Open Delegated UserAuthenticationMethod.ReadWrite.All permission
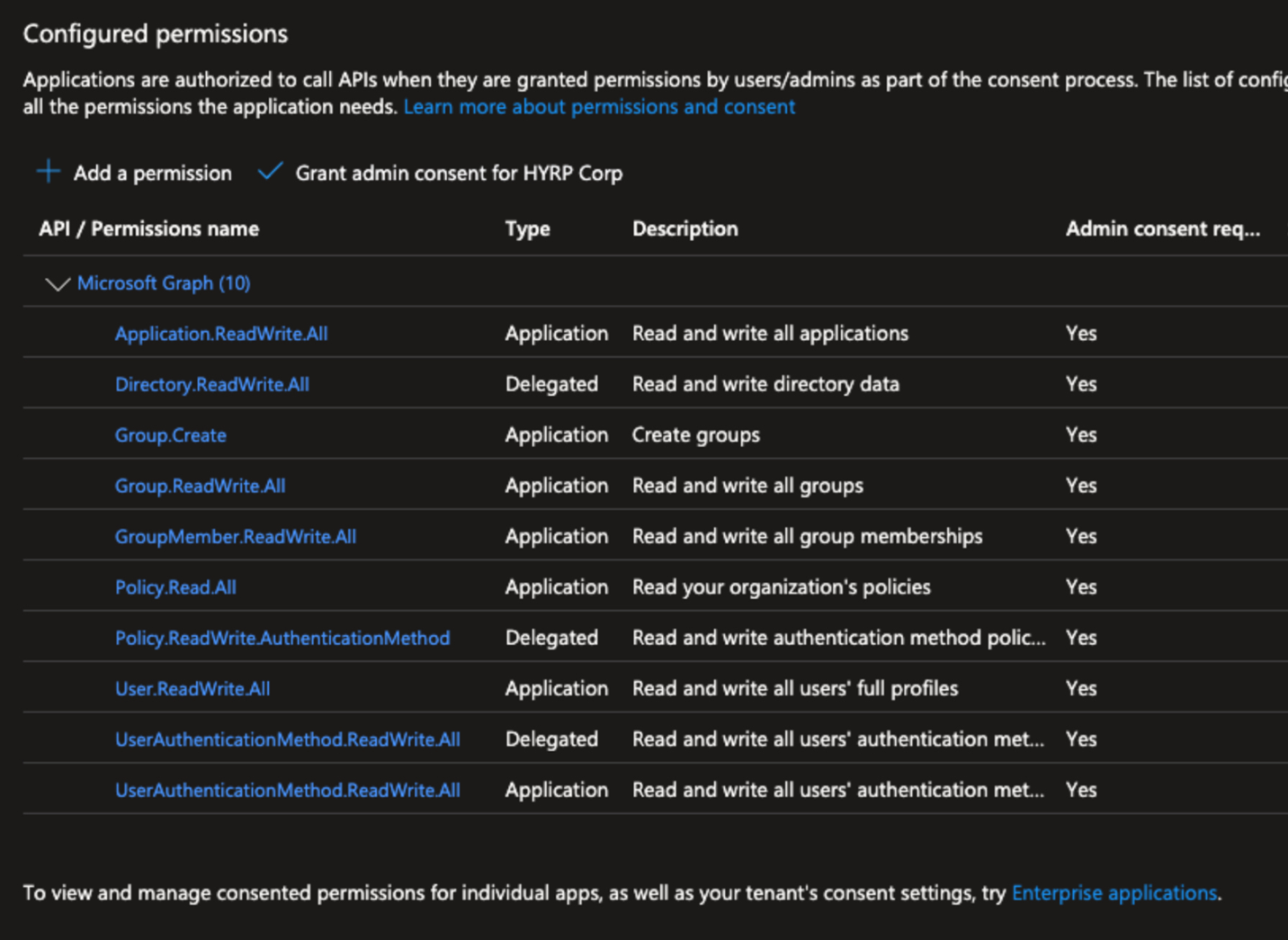The height and width of the screenshot is (940, 1288). tap(288, 739)
